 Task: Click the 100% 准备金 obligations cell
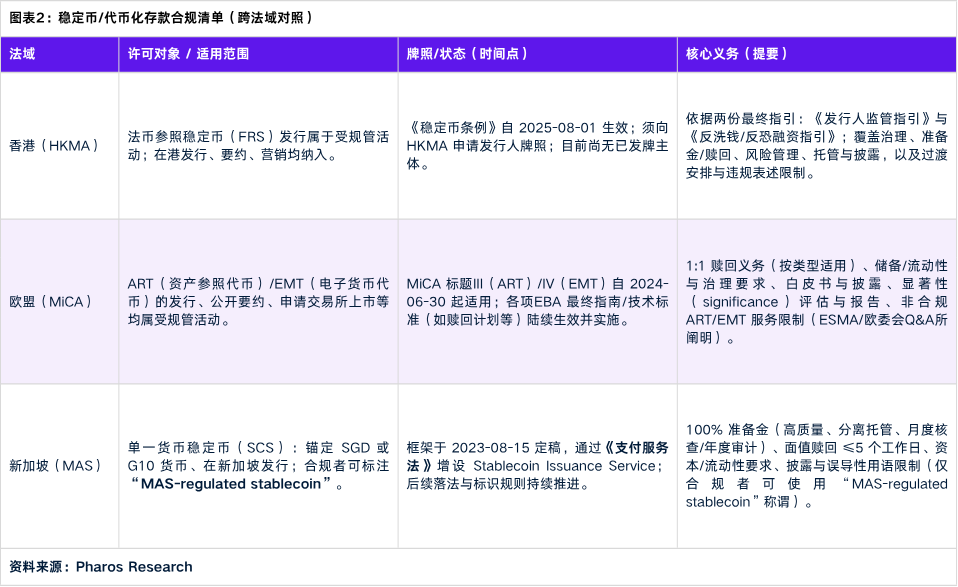click(817, 465)
